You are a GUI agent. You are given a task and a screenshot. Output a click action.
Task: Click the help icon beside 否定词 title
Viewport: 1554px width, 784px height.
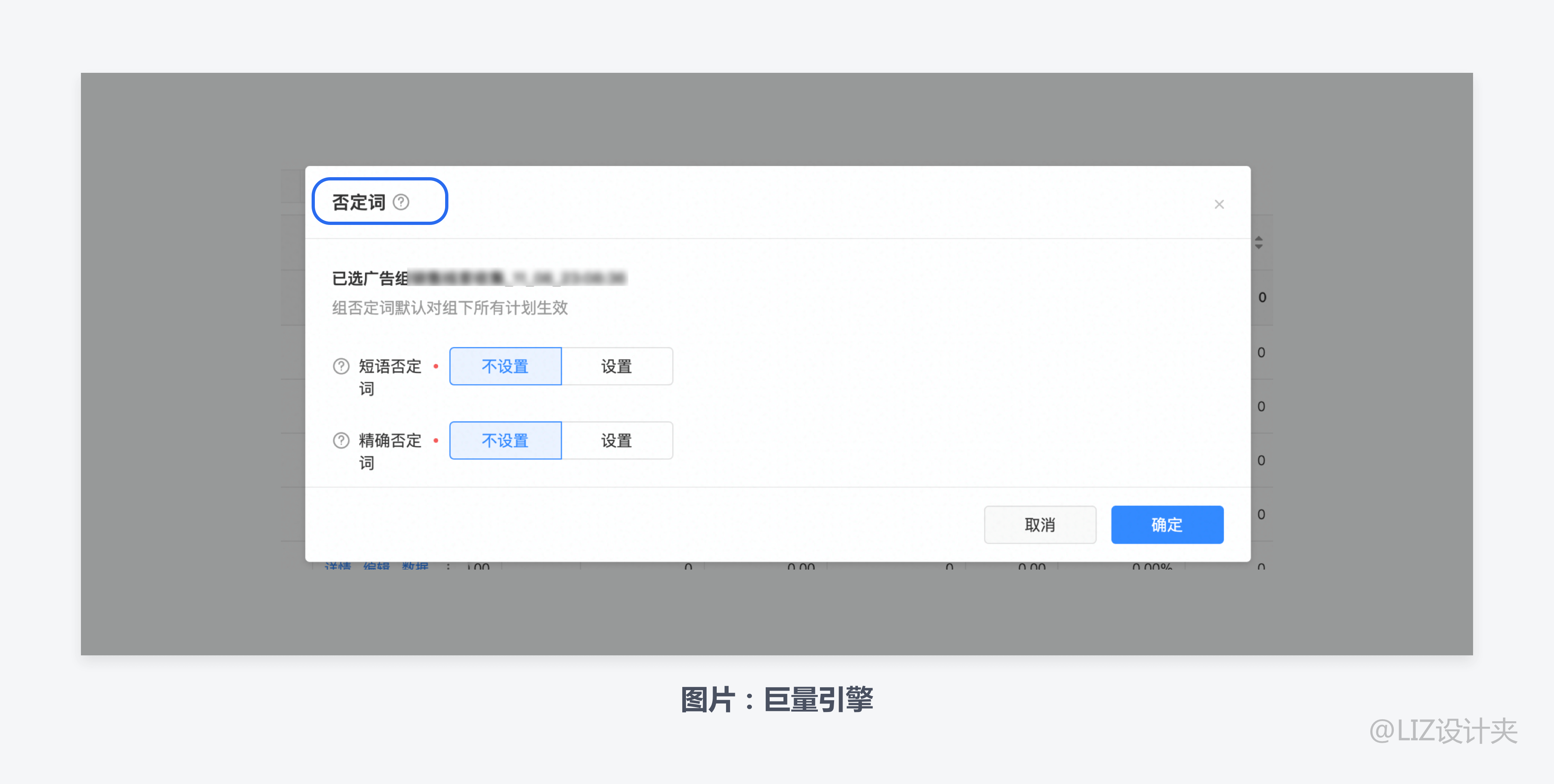click(x=401, y=202)
